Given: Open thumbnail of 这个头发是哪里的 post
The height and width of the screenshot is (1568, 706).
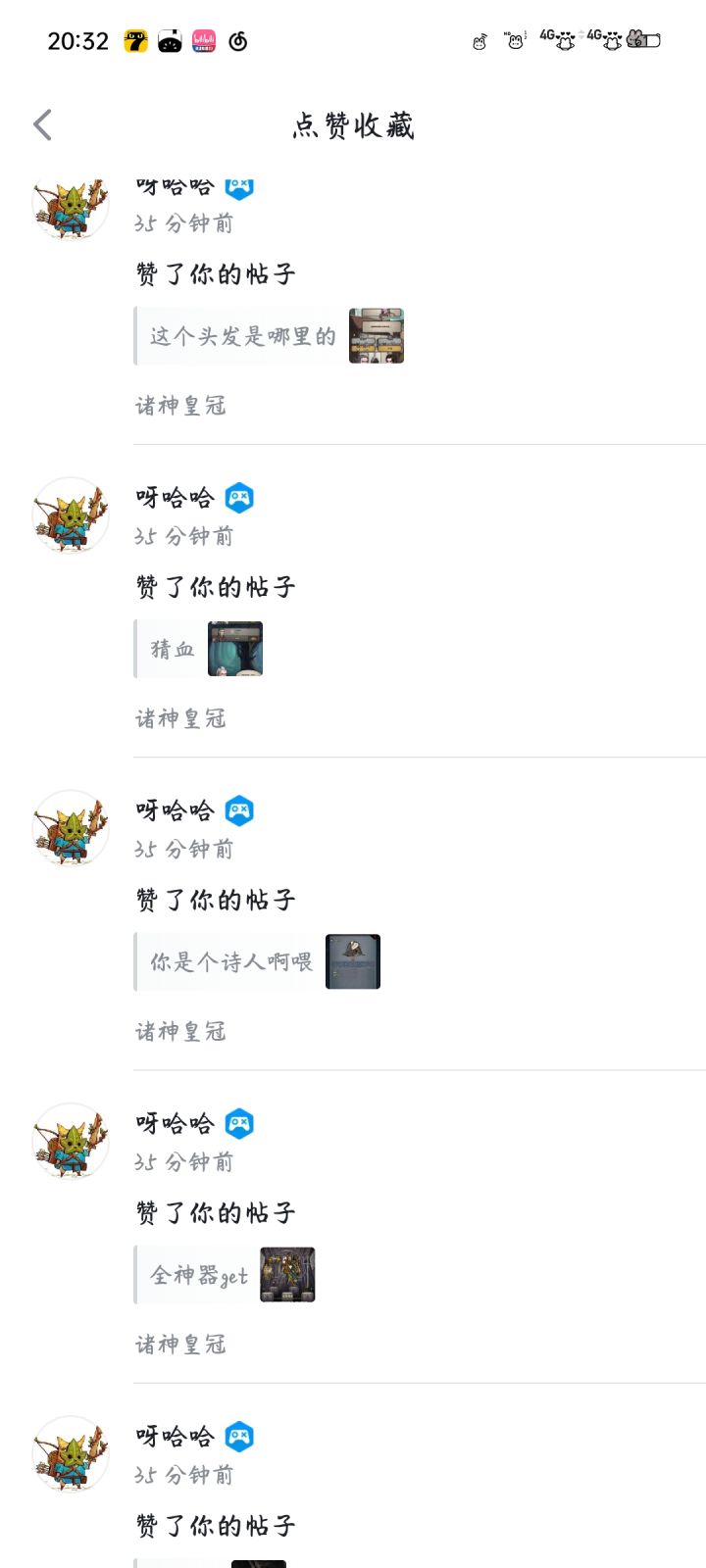Looking at the screenshot, I should point(377,336).
